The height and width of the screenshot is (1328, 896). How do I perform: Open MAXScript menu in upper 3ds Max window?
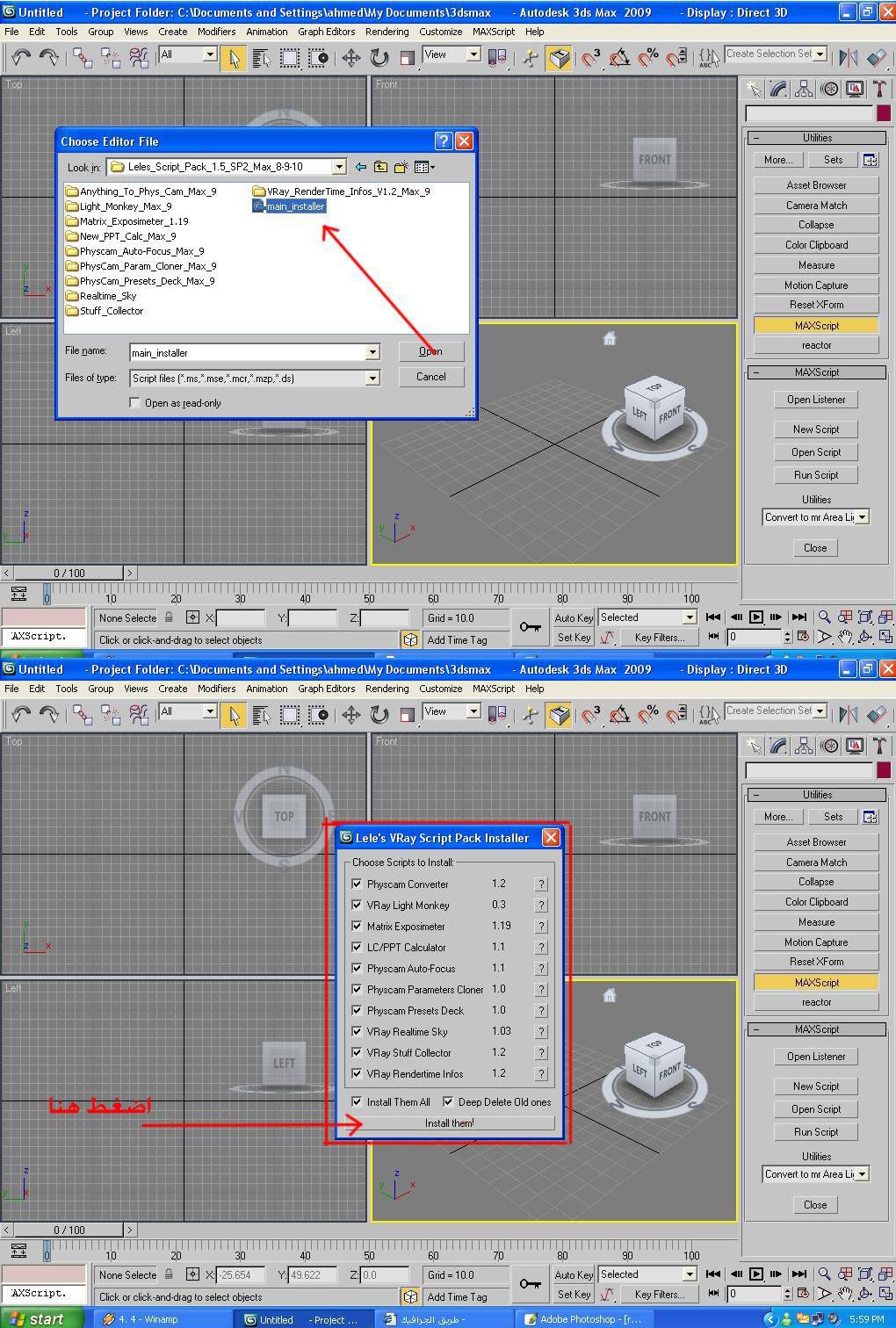(494, 32)
